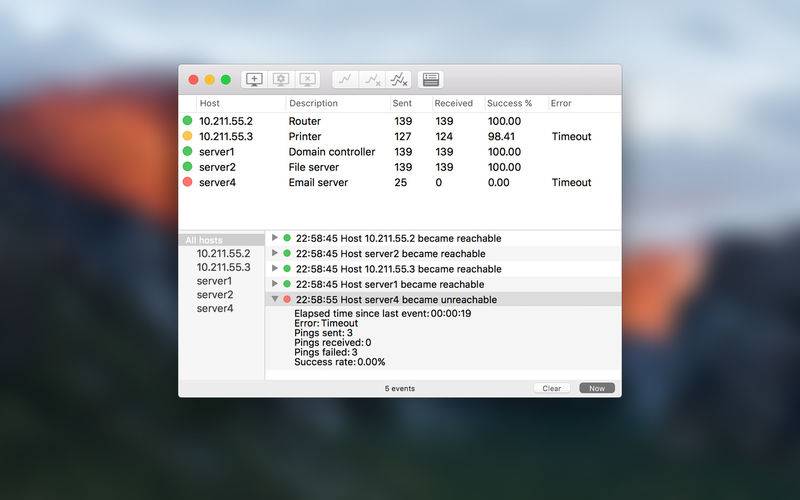Expand the 10.211.55.3 became reachable event
This screenshot has width=800, height=500.
[x=274, y=268]
